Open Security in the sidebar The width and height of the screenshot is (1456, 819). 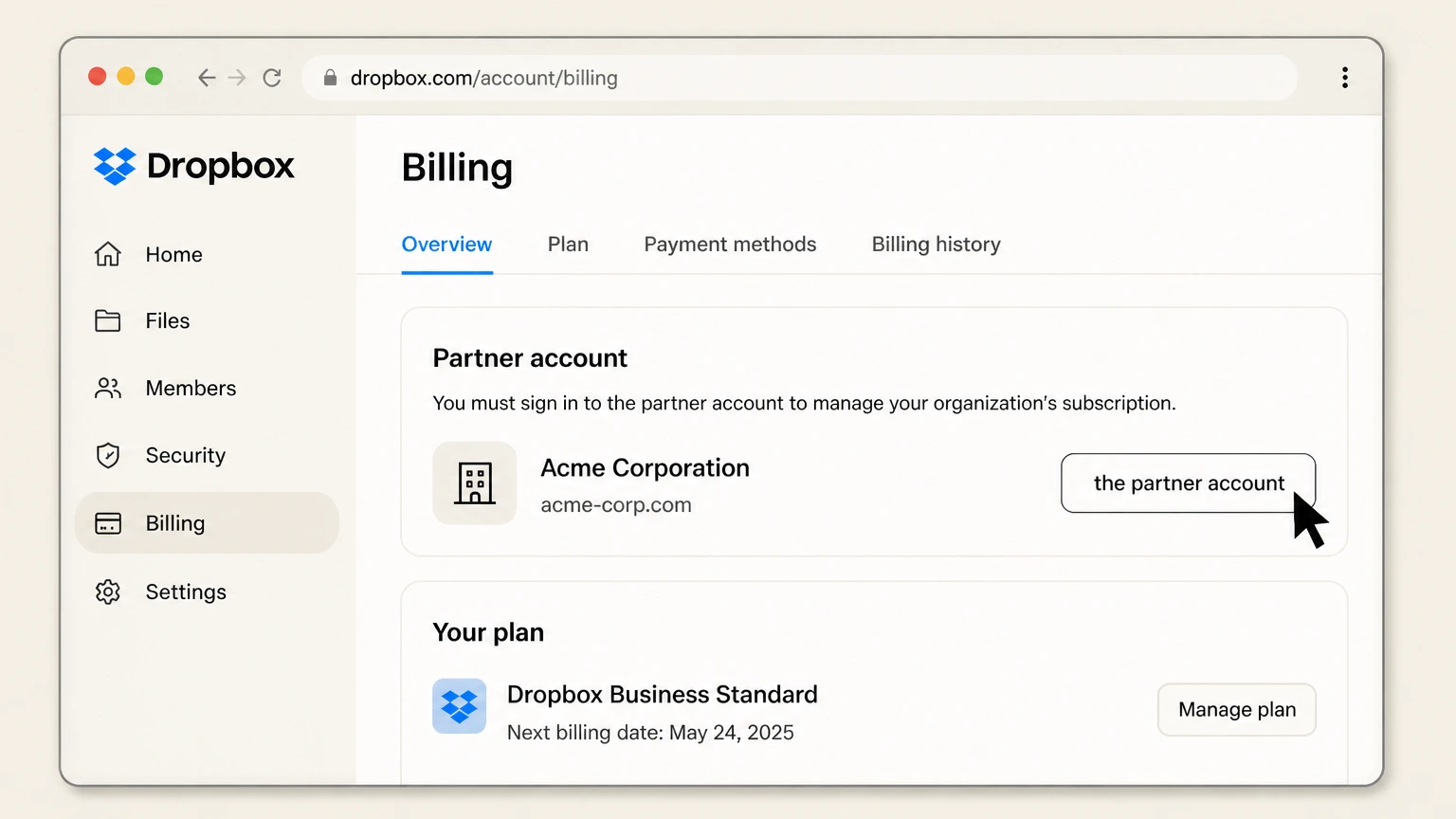207,455
